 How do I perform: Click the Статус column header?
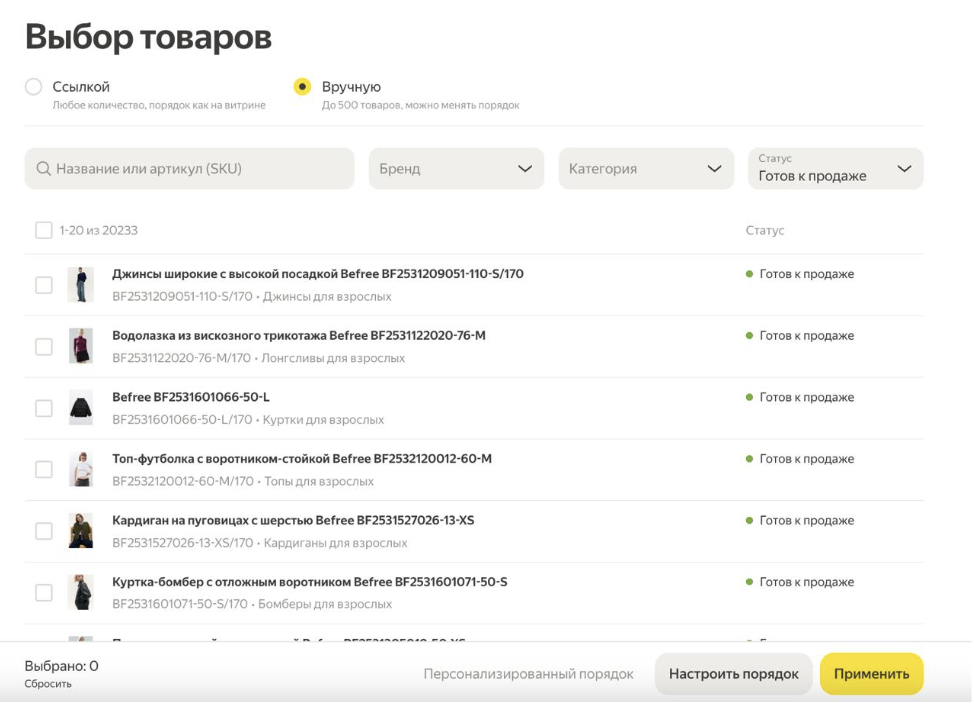pyautogui.click(x=765, y=230)
